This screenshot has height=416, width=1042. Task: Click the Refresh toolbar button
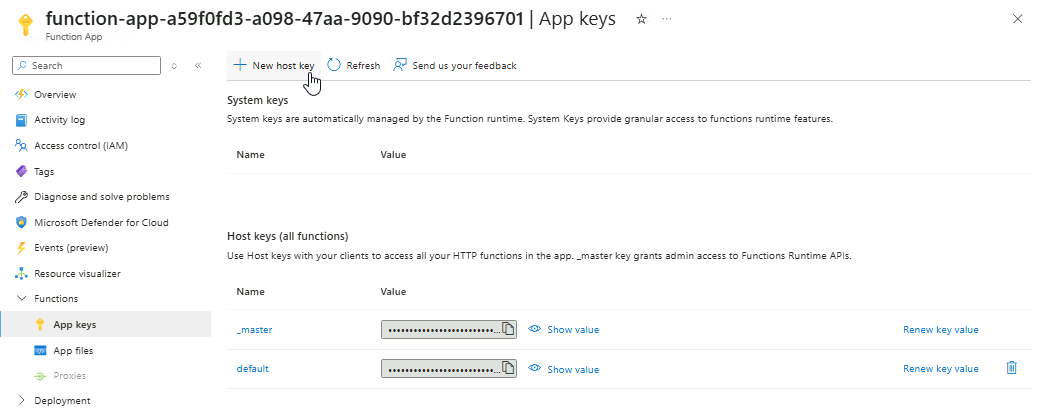[x=354, y=66]
